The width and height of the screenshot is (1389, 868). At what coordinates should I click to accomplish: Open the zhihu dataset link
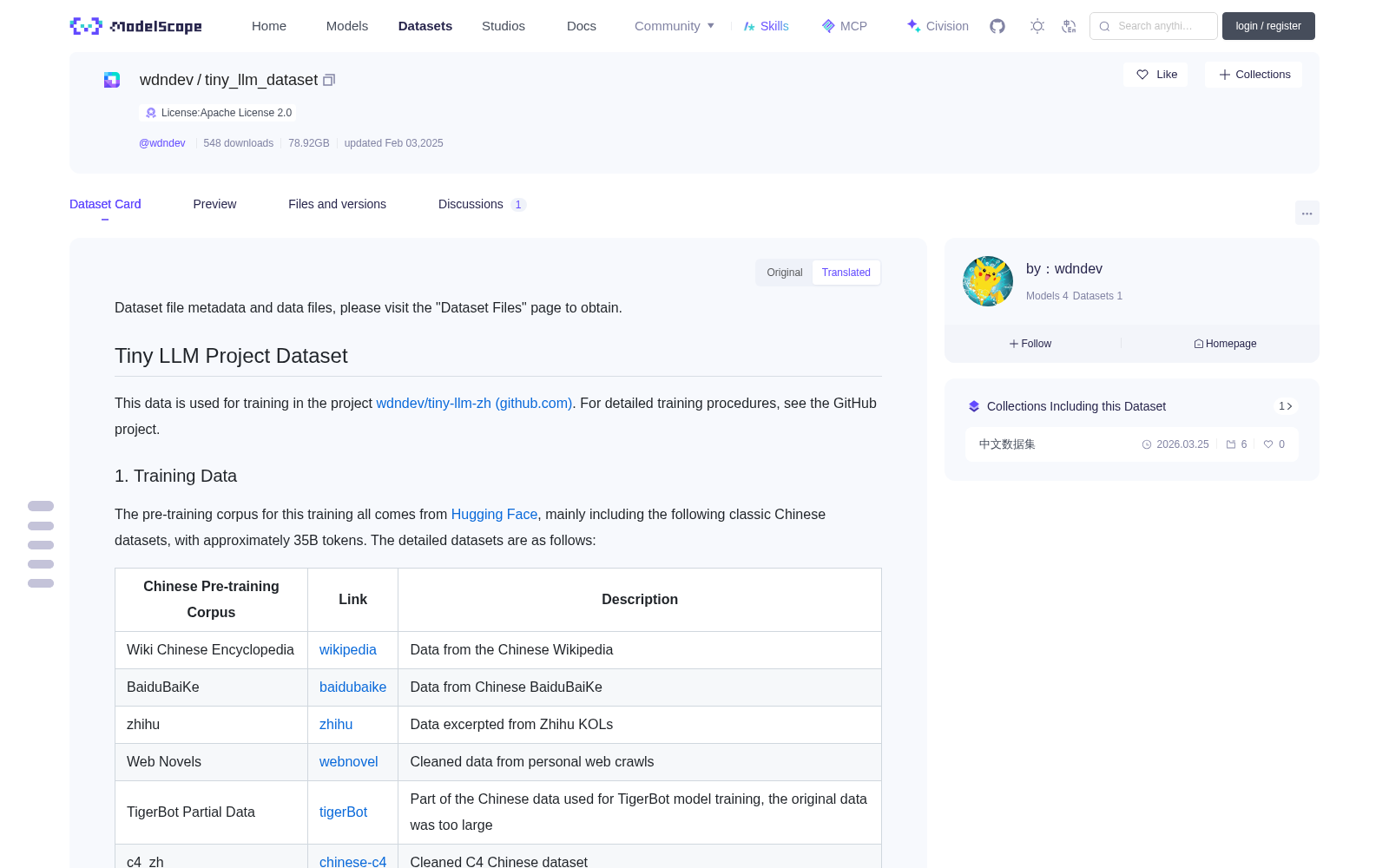click(x=336, y=724)
